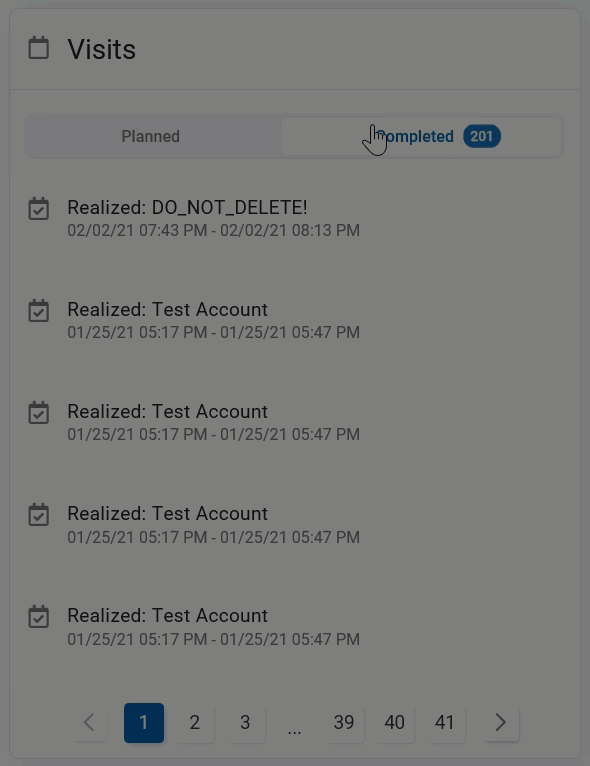Click the current page 1 button
This screenshot has height=766, width=590.
point(144,723)
